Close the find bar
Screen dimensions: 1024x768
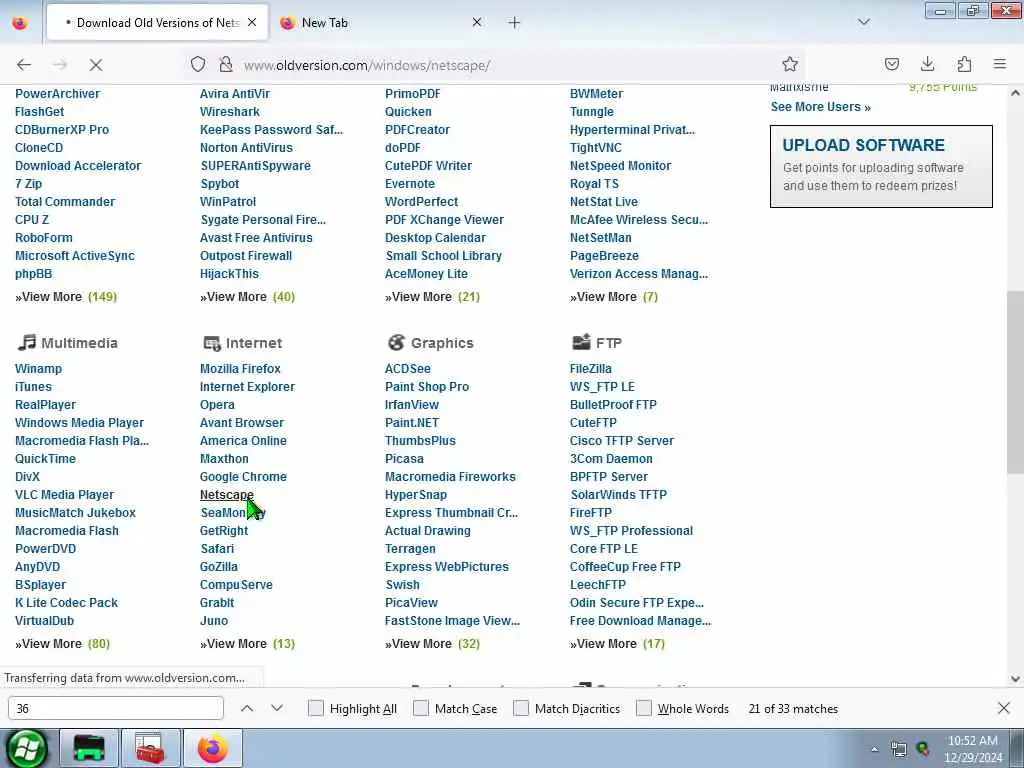click(1004, 708)
